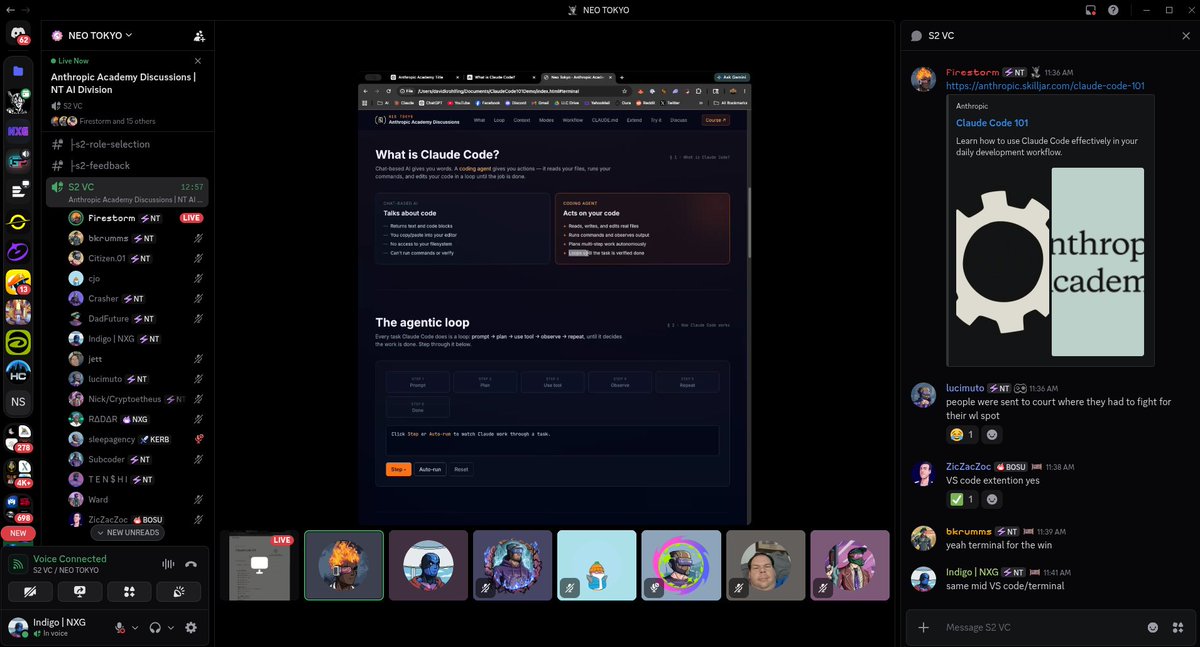Click the Message S2 VC input field
Screen dimensions: 1200x647
[1040, 627]
